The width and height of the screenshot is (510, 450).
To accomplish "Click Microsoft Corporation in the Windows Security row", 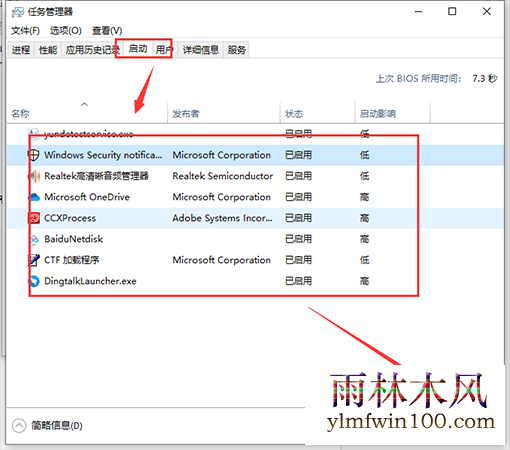I will [221, 155].
